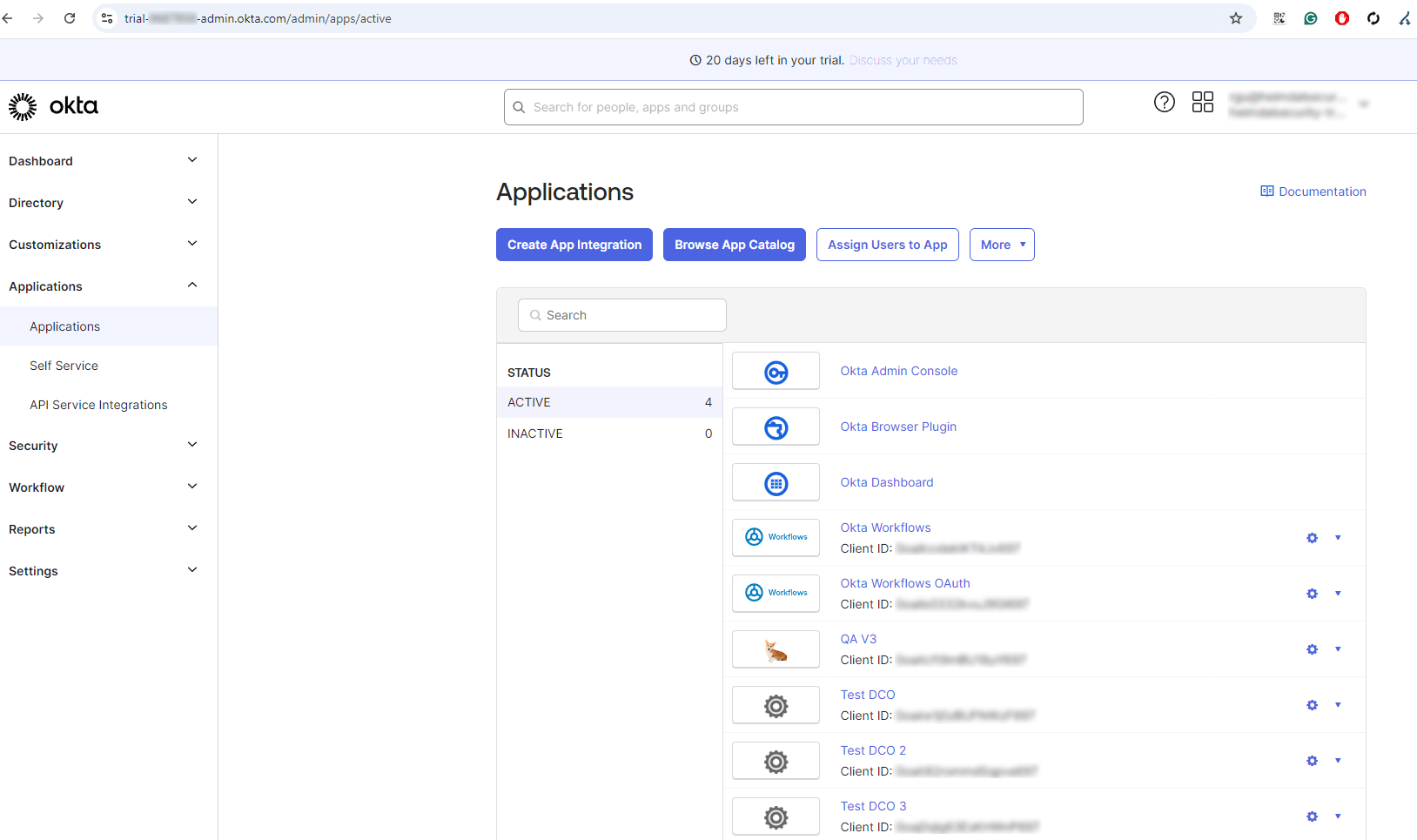The image size is (1417, 840).
Task: Click the Test DCO gear app logo
Action: [x=776, y=705]
